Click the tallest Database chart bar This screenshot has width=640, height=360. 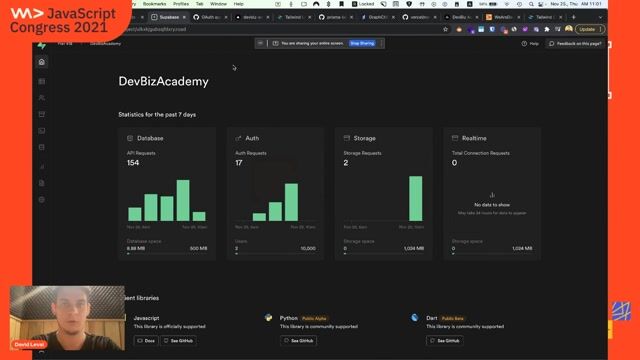(183, 200)
